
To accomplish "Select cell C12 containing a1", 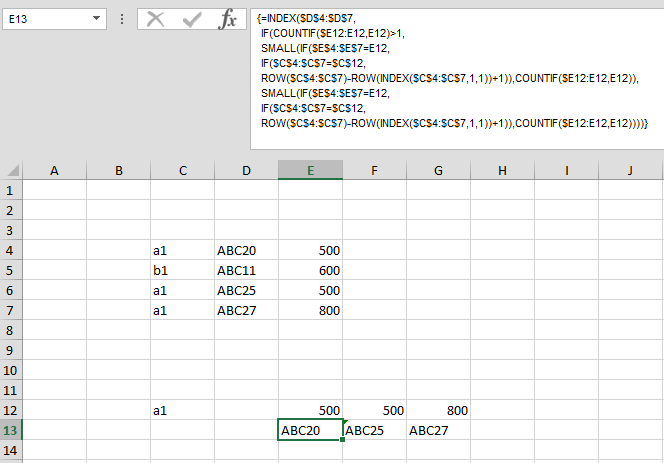I will coord(183,410).
